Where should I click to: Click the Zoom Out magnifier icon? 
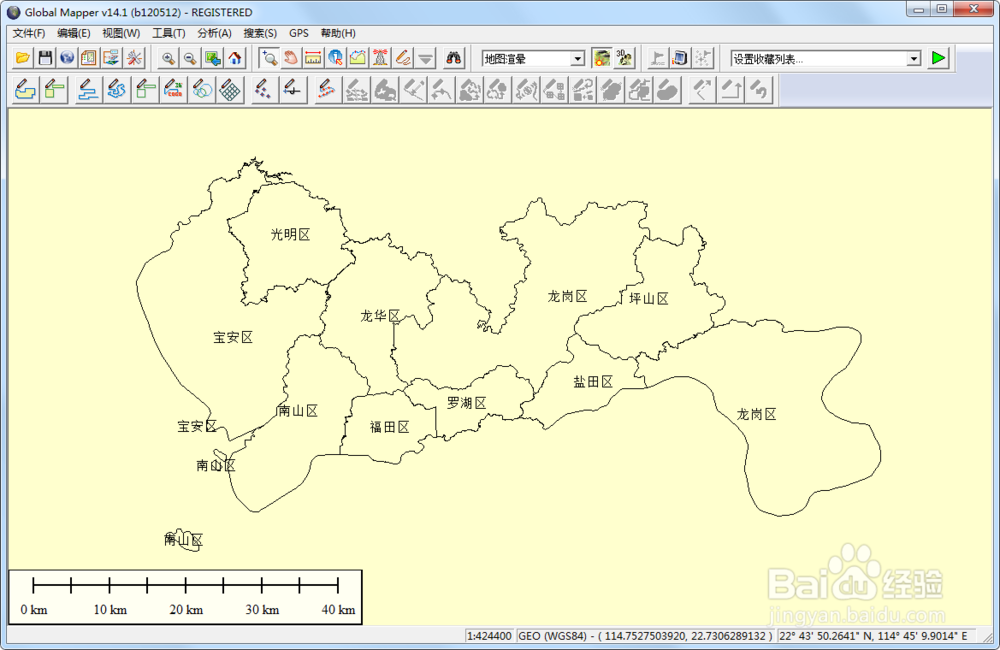click(x=190, y=58)
